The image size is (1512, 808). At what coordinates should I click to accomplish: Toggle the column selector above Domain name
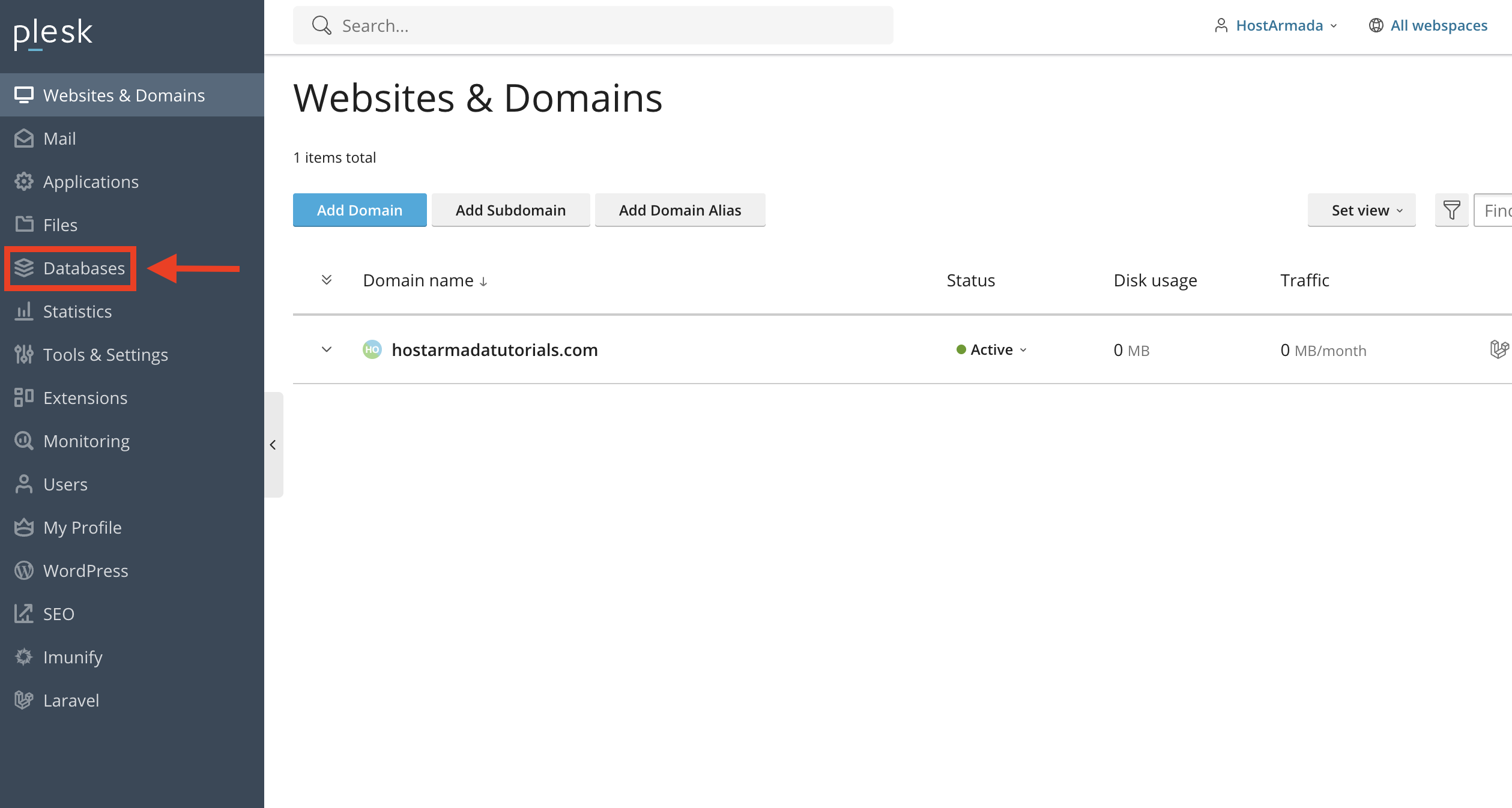327,280
